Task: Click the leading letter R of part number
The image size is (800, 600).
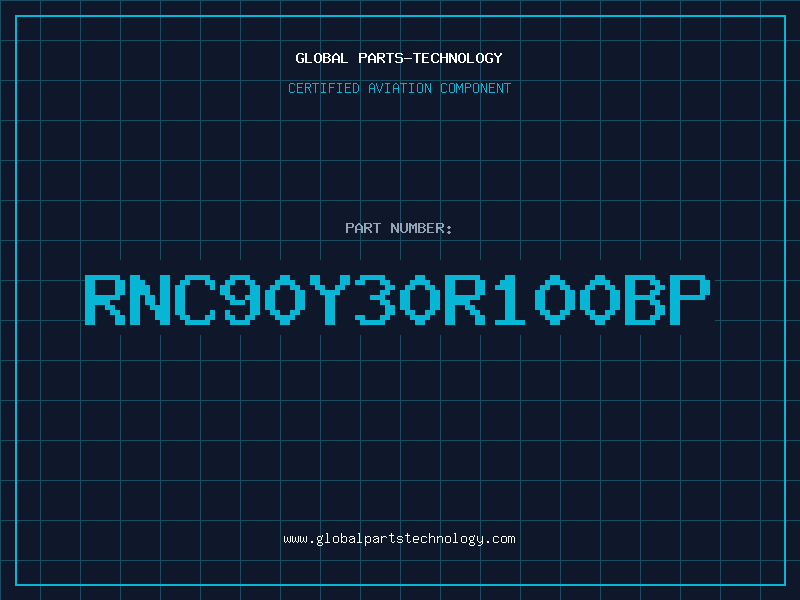Action: click(x=105, y=300)
